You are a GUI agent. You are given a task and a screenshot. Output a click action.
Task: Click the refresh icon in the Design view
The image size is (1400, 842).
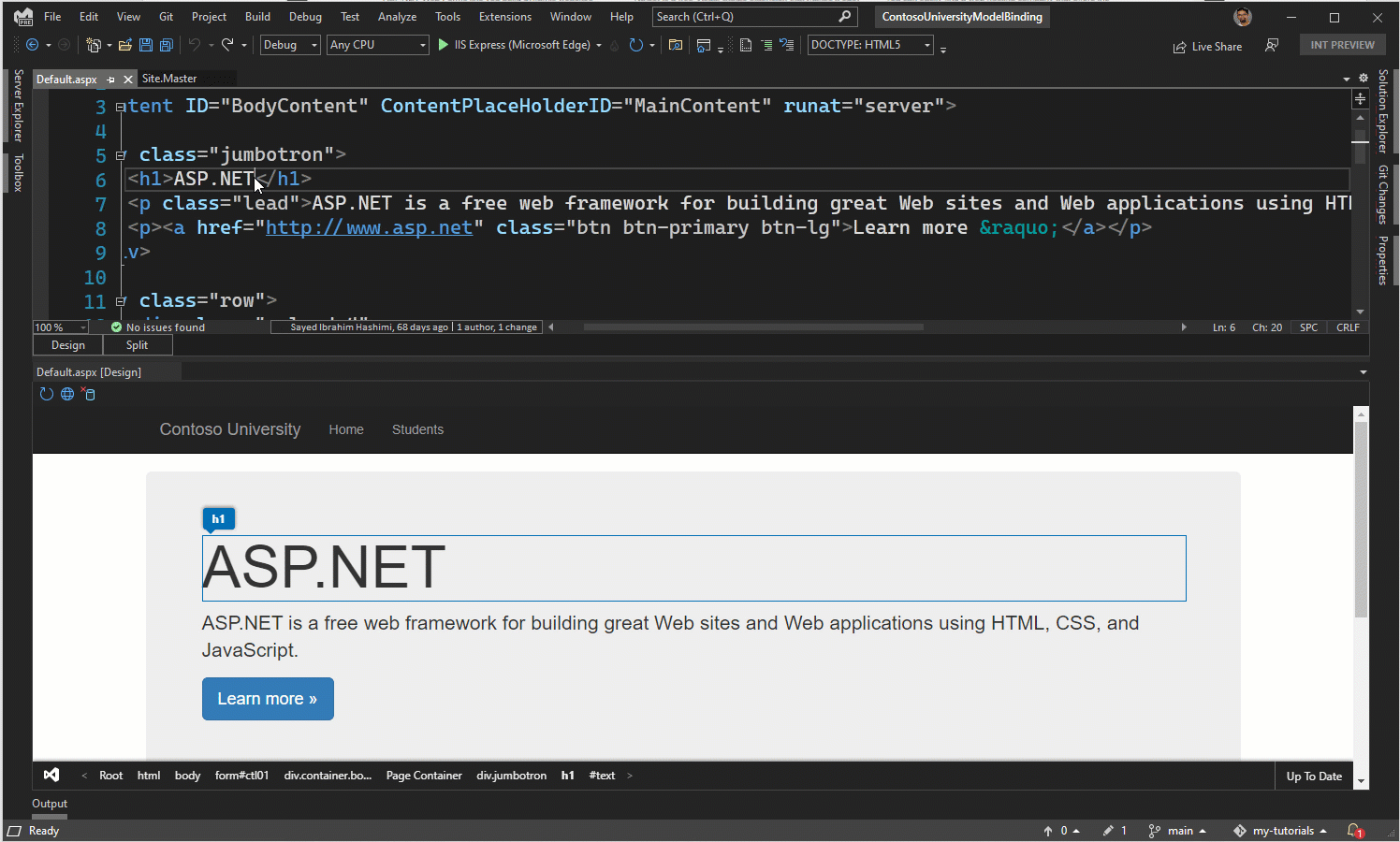pos(47,394)
